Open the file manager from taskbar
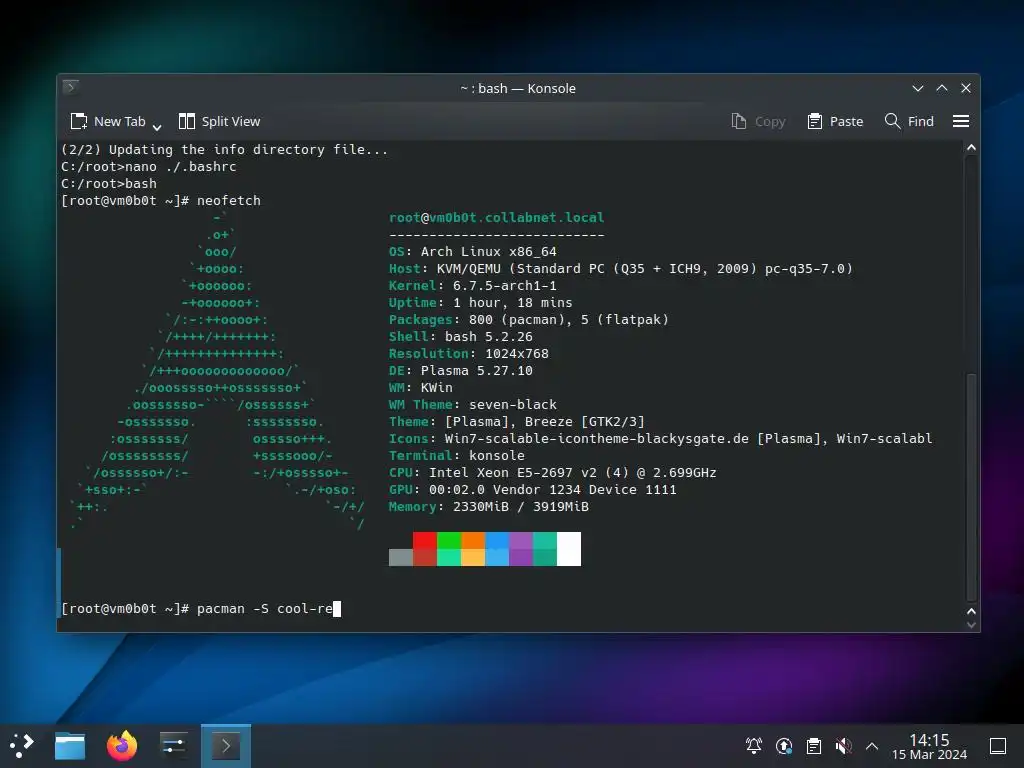This screenshot has height=768, width=1024. tap(70, 745)
